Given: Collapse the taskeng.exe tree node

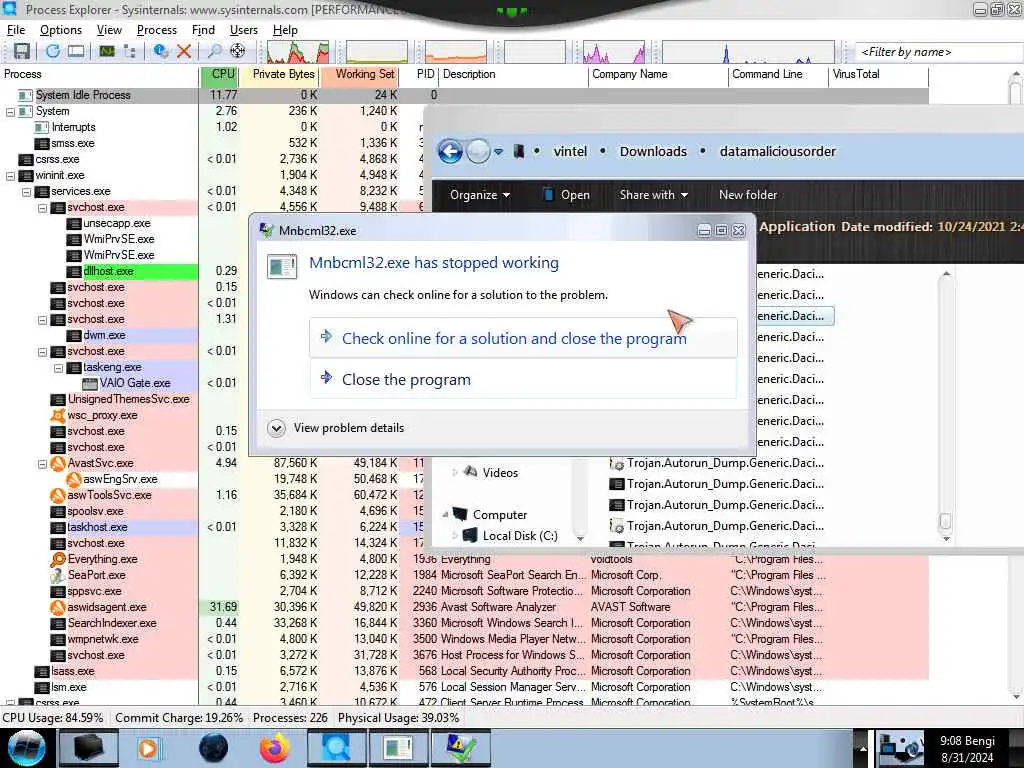Looking at the screenshot, I should pyautogui.click(x=58, y=368).
